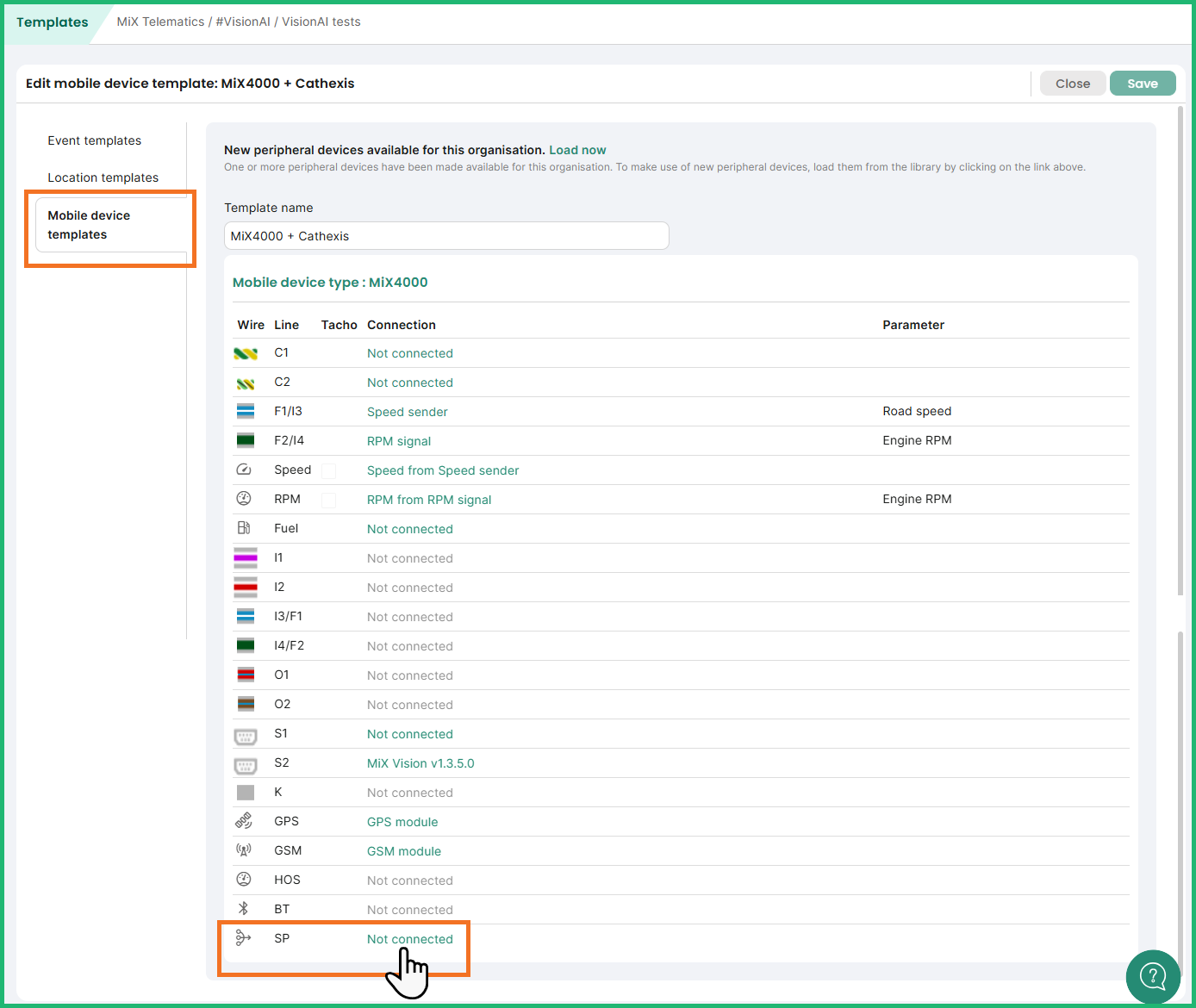Click the I4/F2 green wire icon

pyautogui.click(x=246, y=646)
